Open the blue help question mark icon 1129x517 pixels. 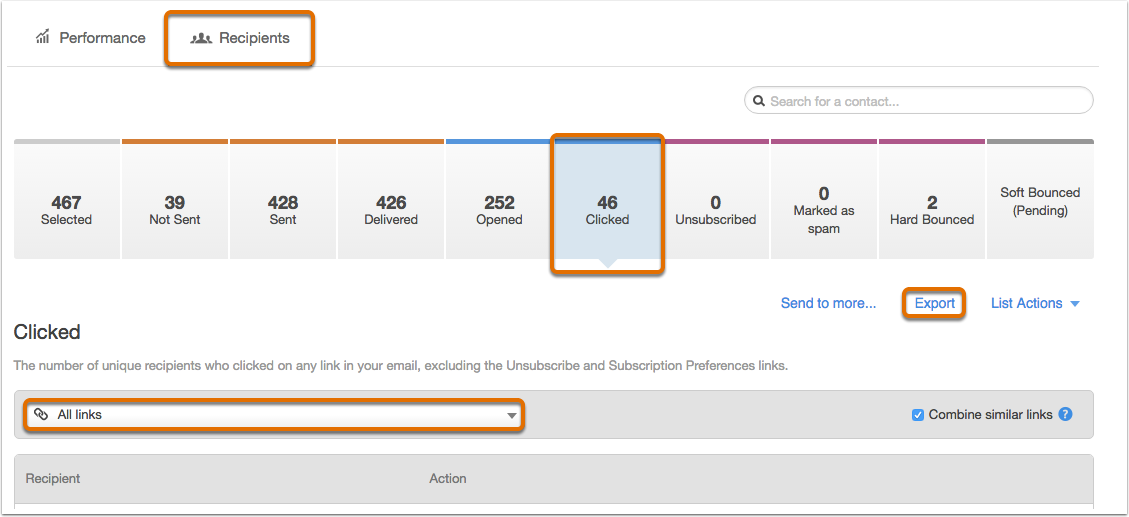pyautogui.click(x=1066, y=414)
